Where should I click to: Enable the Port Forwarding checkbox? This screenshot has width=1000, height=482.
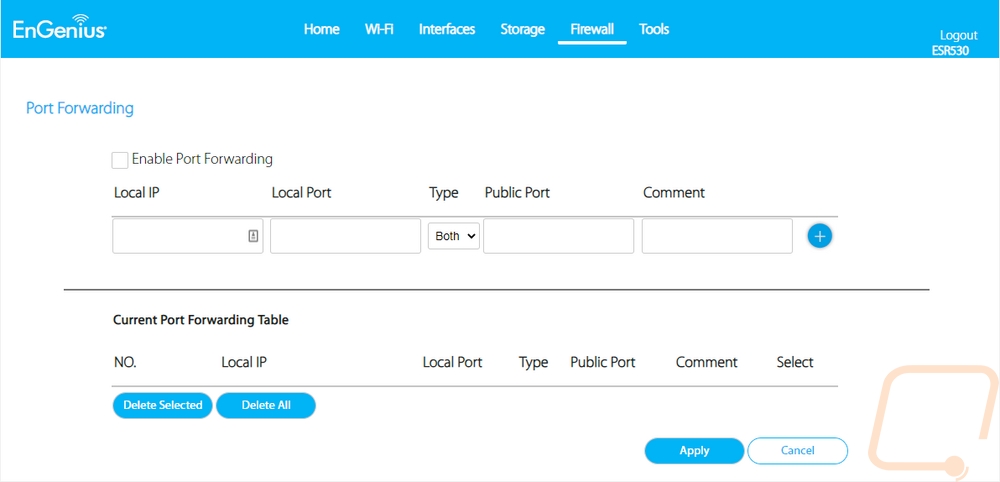[120, 160]
